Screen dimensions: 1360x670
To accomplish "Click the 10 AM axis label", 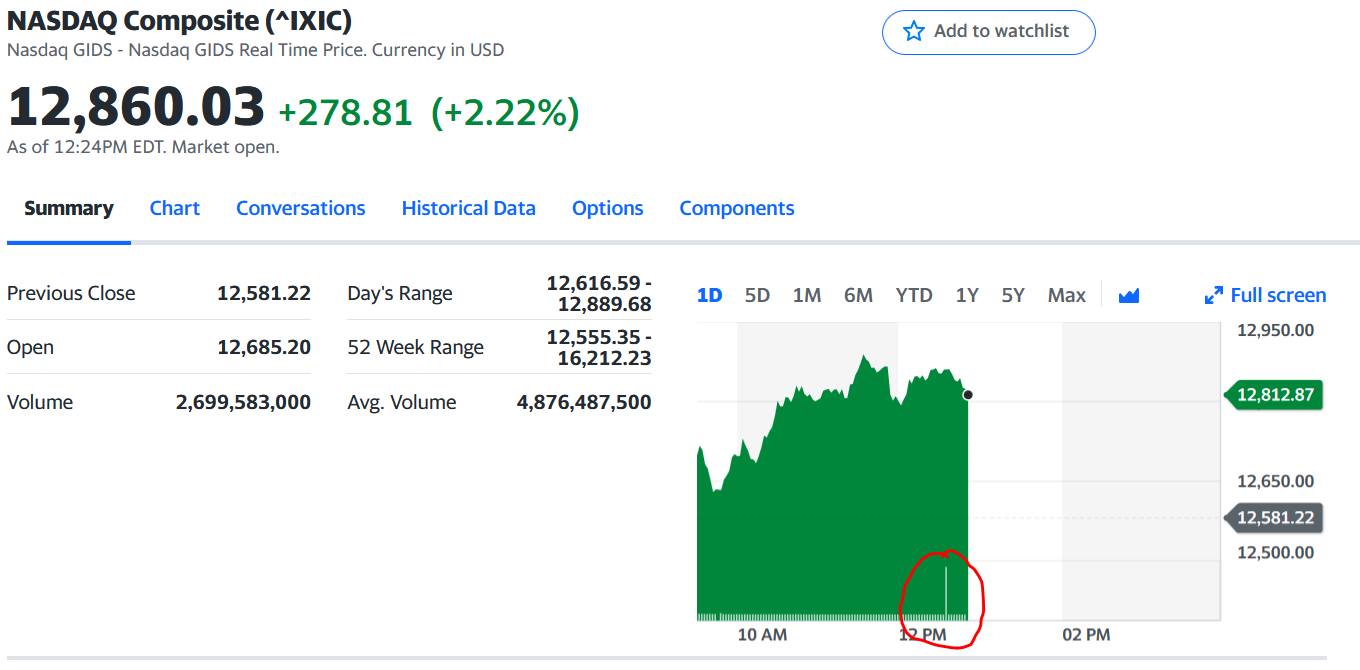I will click(762, 635).
